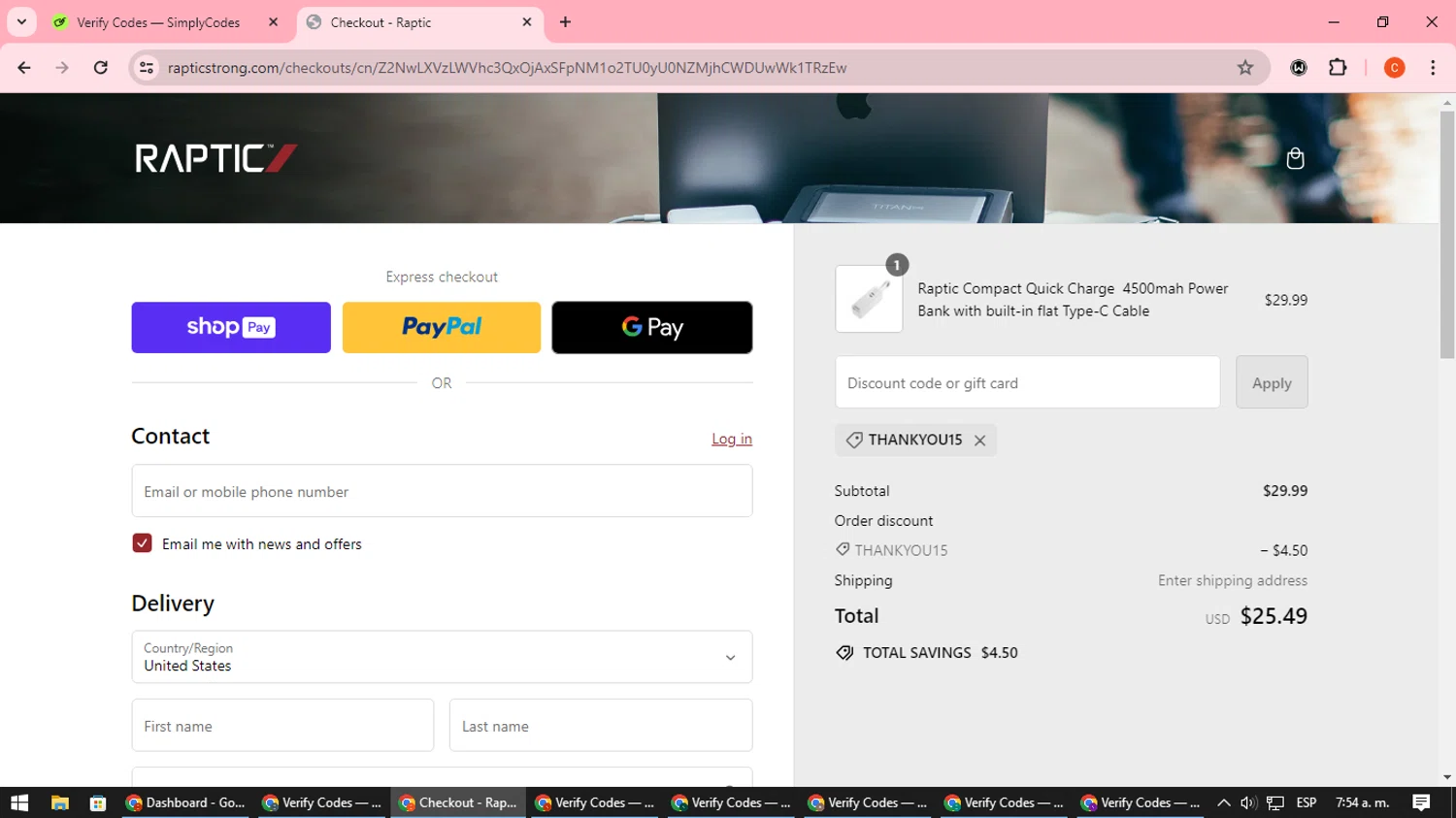
Task: Reload the checkout page
Action: point(101,68)
